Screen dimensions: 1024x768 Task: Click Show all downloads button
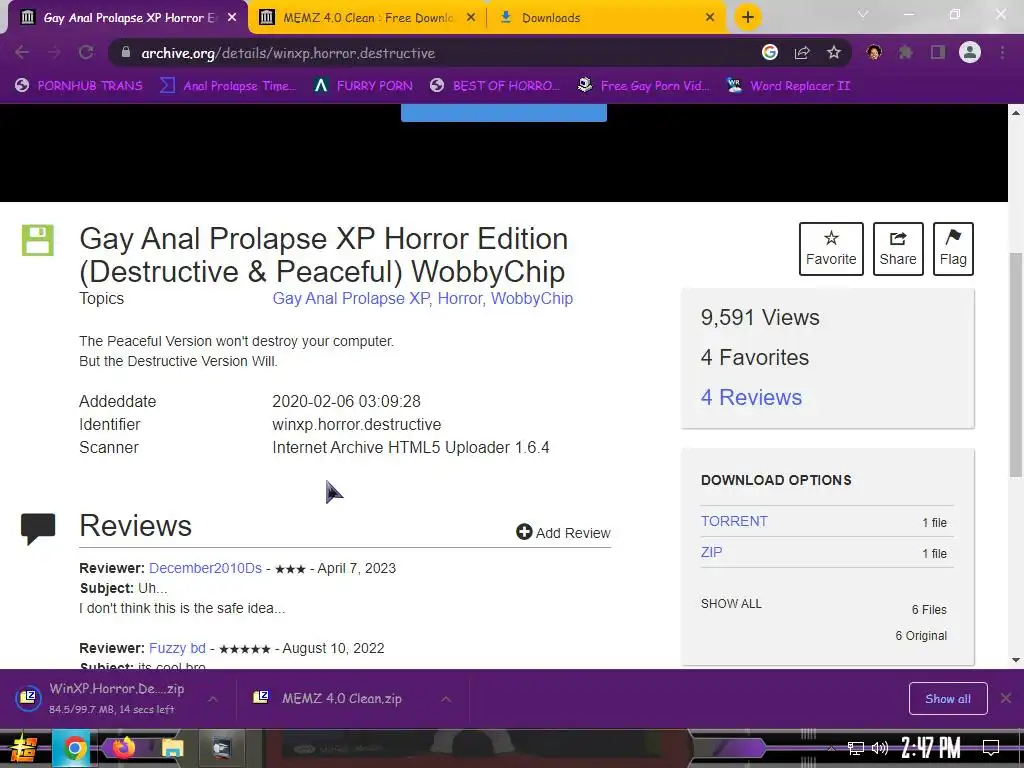pos(948,699)
